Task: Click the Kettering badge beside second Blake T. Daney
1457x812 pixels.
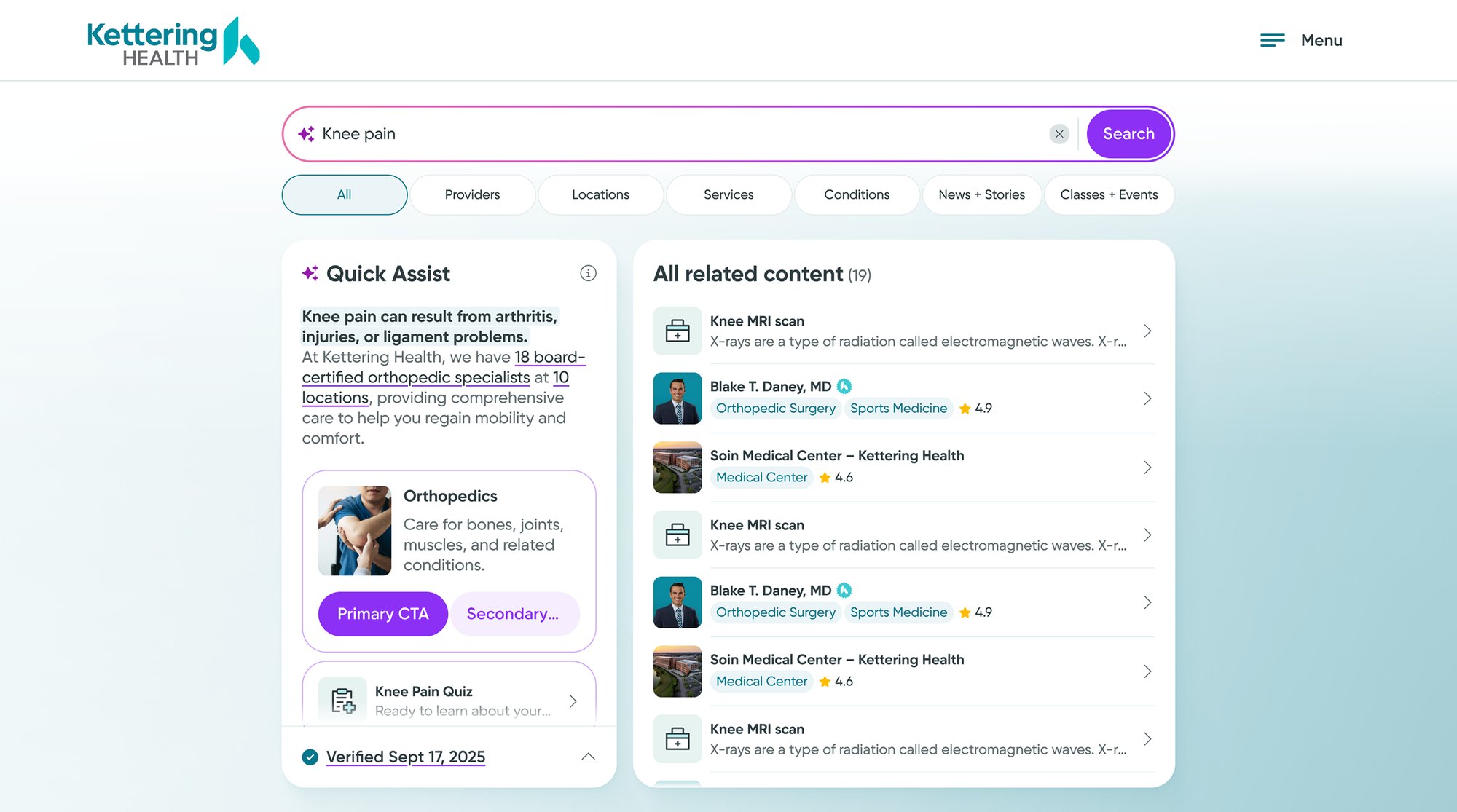Action: pyautogui.click(x=844, y=590)
